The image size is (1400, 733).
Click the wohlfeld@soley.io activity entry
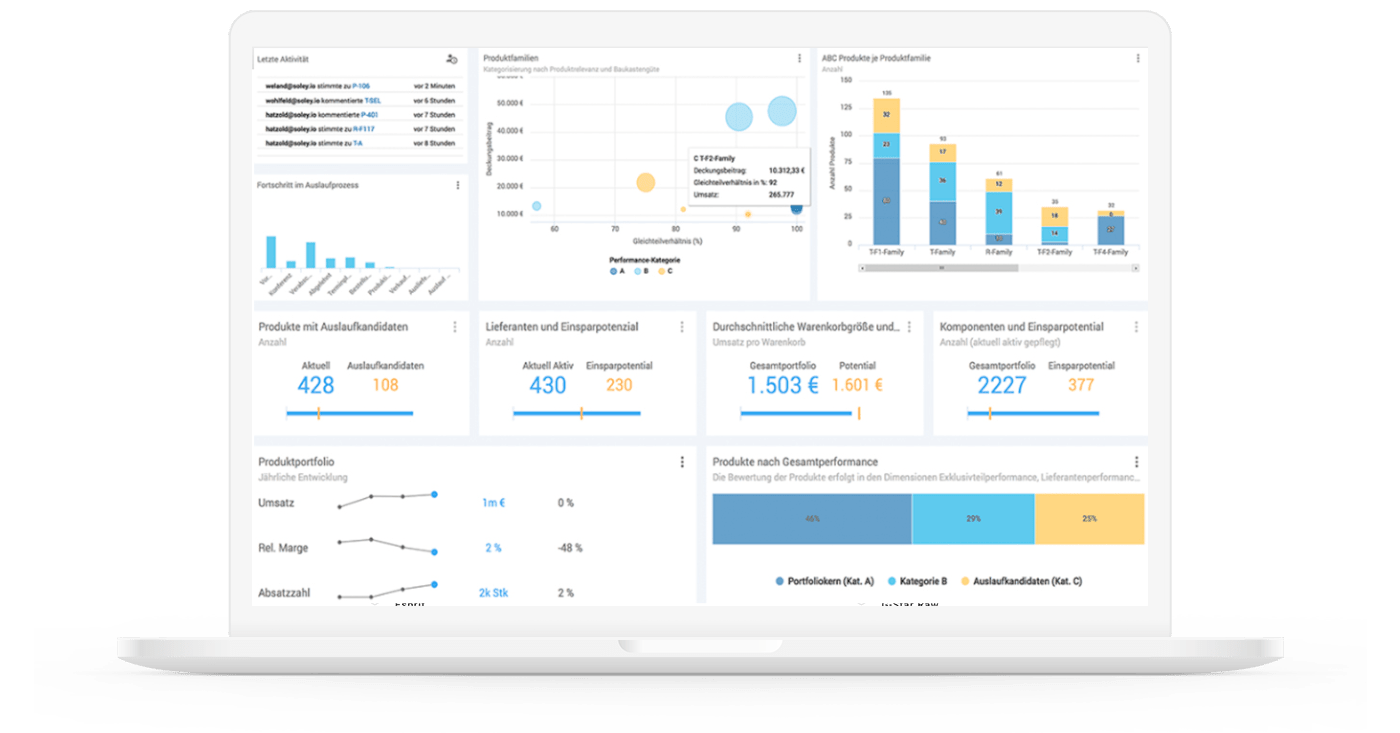(360, 101)
